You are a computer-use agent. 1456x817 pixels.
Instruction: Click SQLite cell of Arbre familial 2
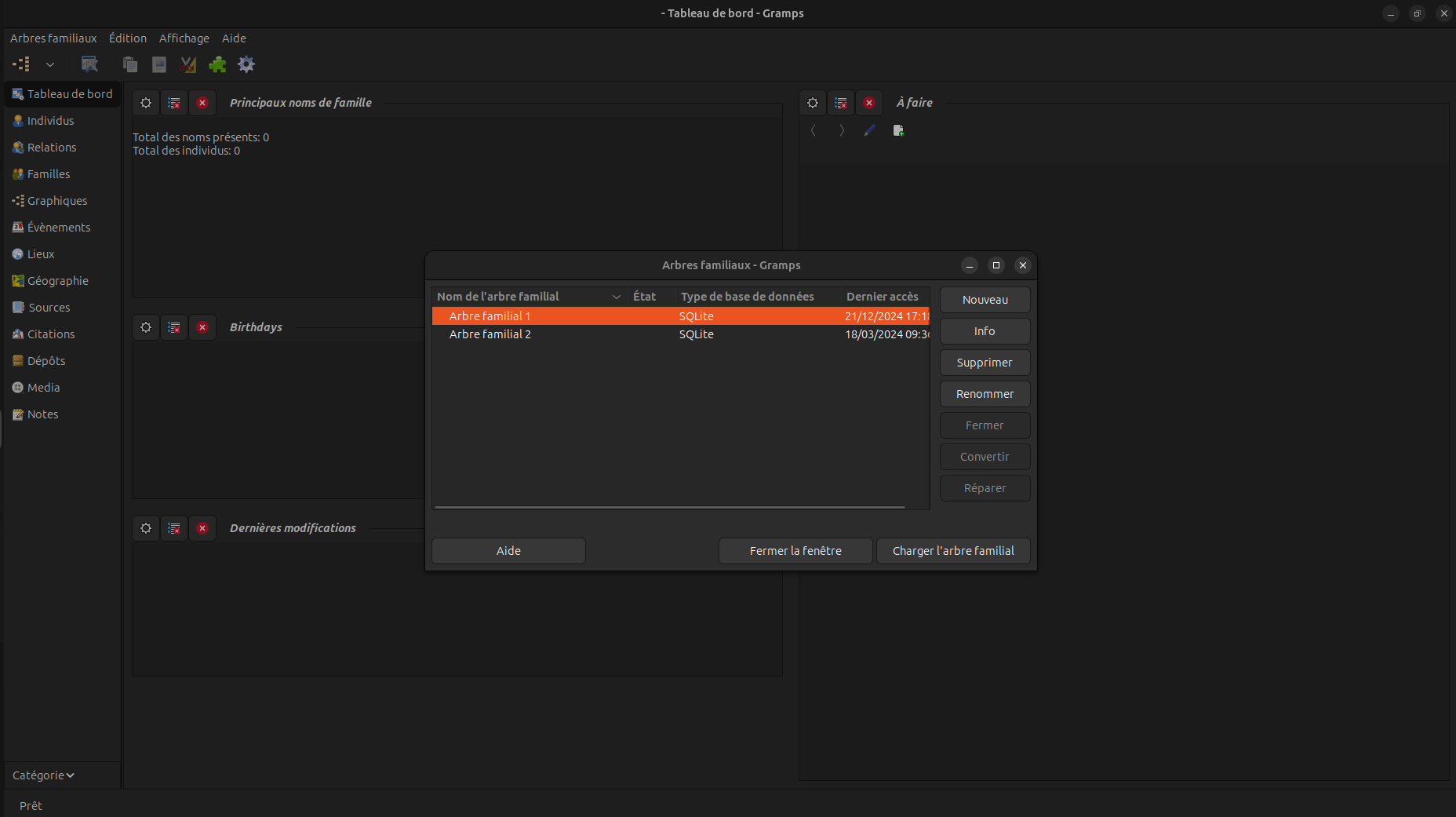coord(697,334)
